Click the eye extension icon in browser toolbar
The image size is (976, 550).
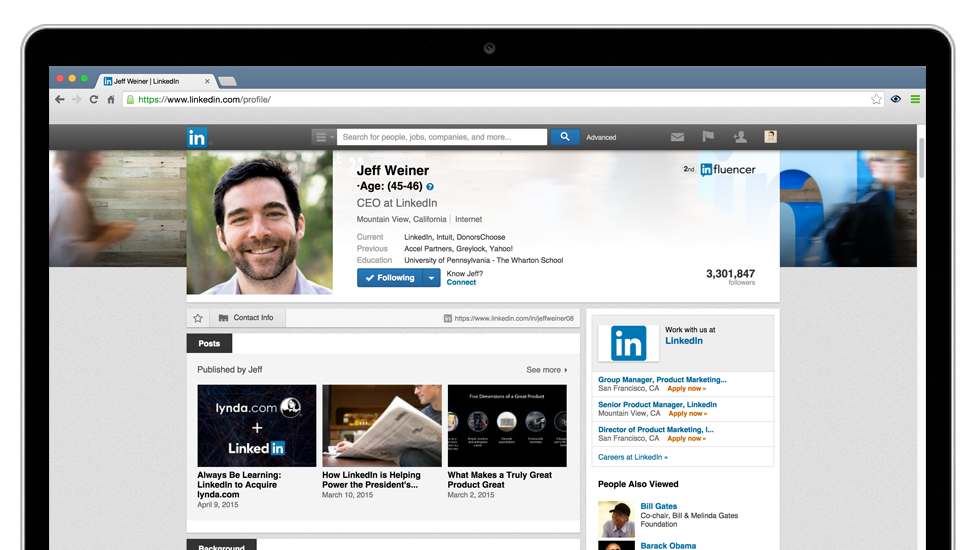click(x=896, y=100)
